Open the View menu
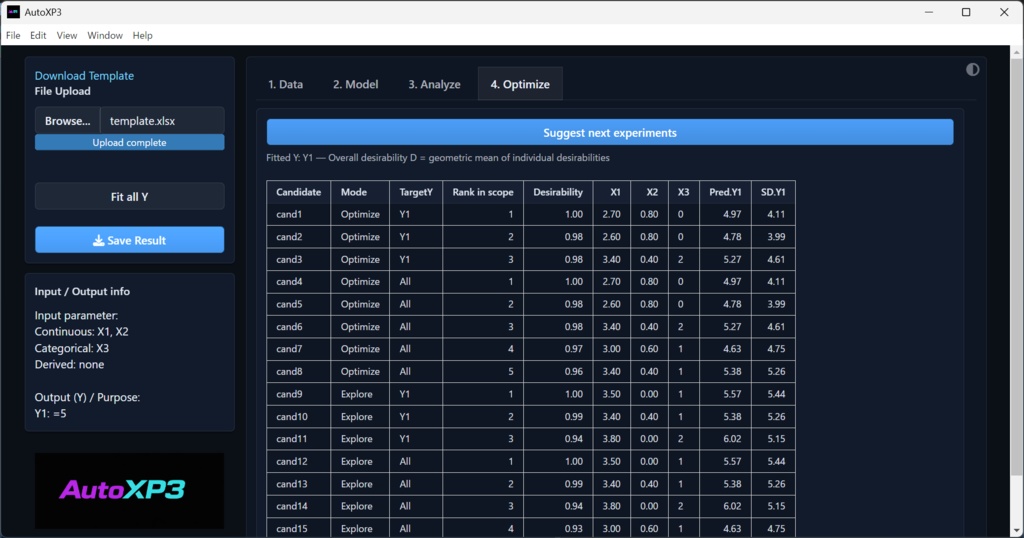 click(x=67, y=35)
